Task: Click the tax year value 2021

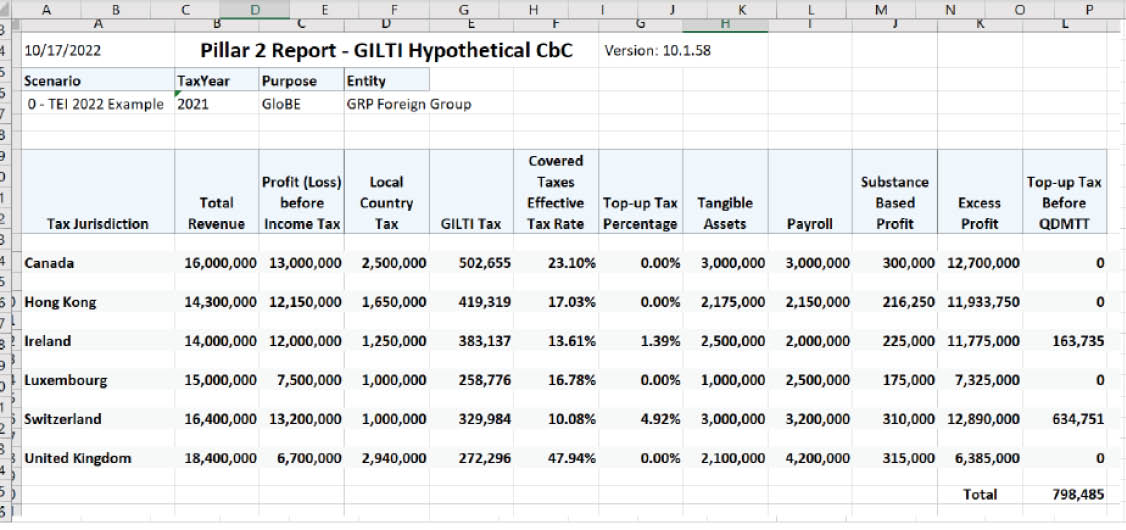Action: pyautogui.click(x=217, y=105)
